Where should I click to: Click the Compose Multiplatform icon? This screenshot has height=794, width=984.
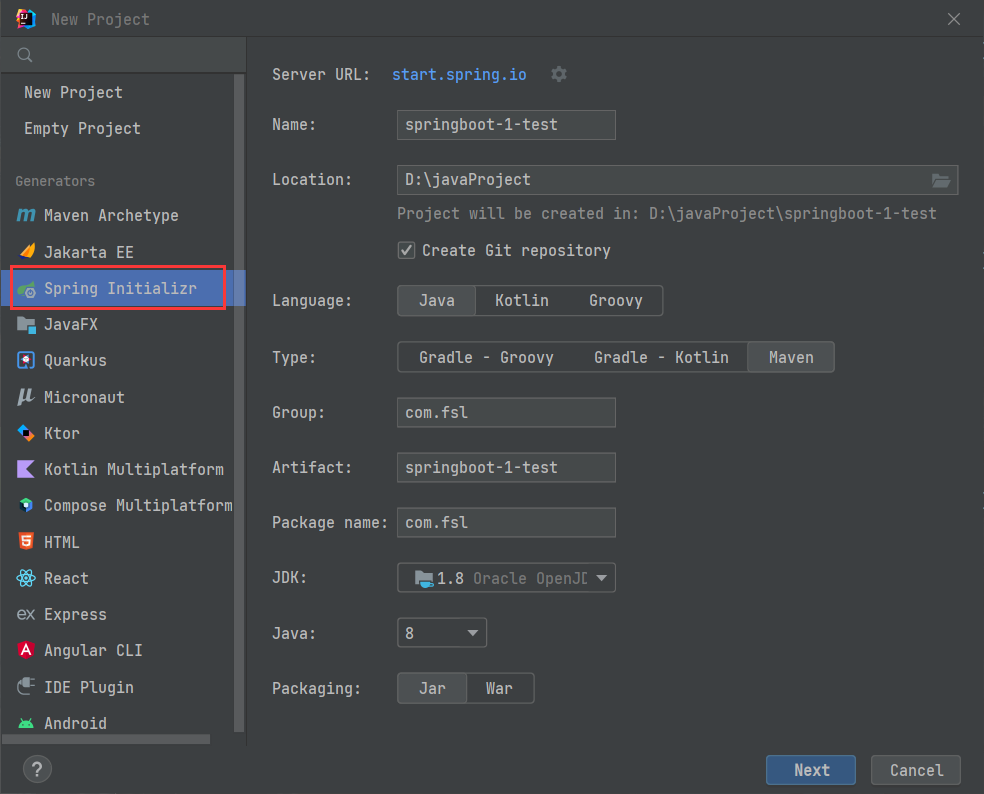pos(26,505)
